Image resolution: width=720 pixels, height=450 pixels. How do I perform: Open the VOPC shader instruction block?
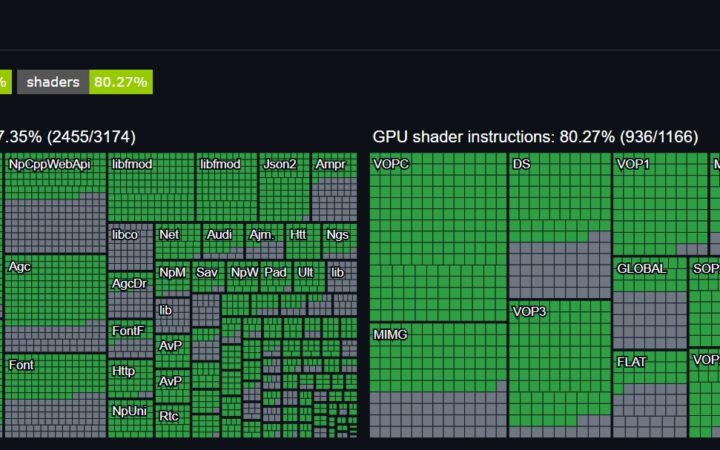pyautogui.click(x=438, y=237)
